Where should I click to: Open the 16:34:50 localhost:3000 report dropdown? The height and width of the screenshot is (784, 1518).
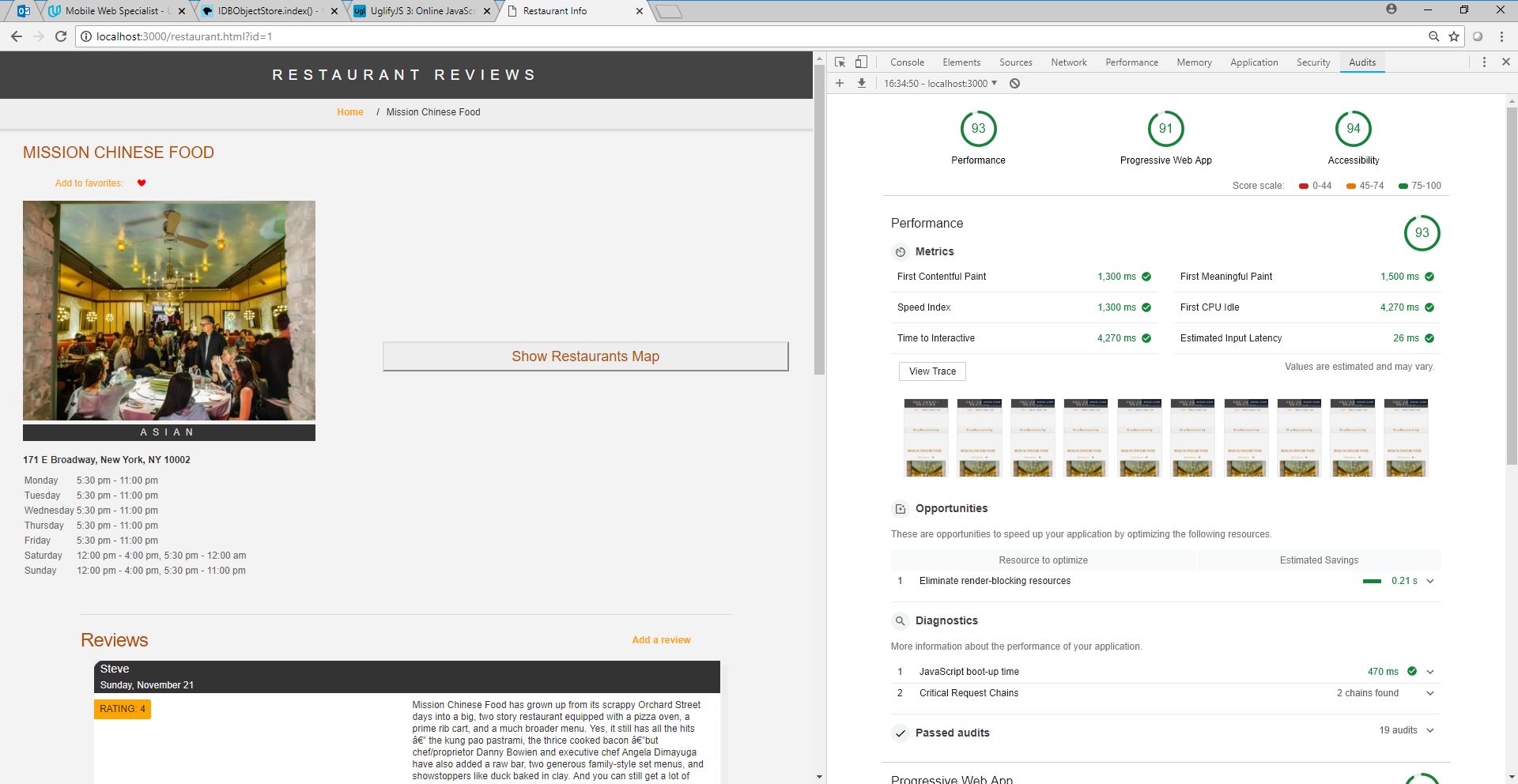click(x=940, y=83)
